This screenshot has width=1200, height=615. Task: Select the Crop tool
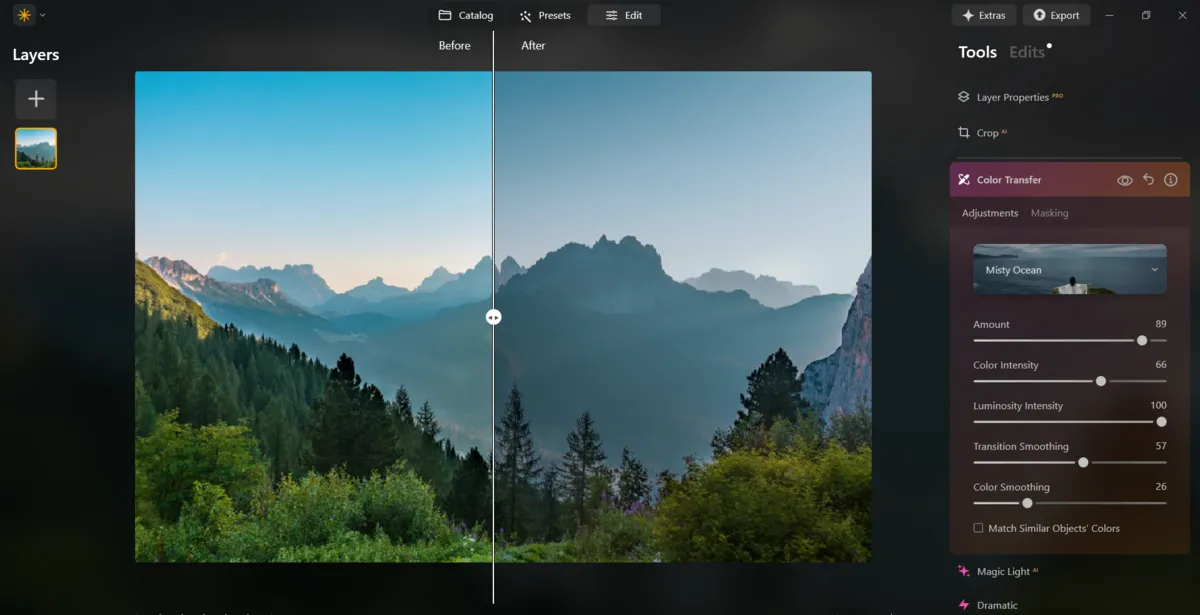click(986, 131)
